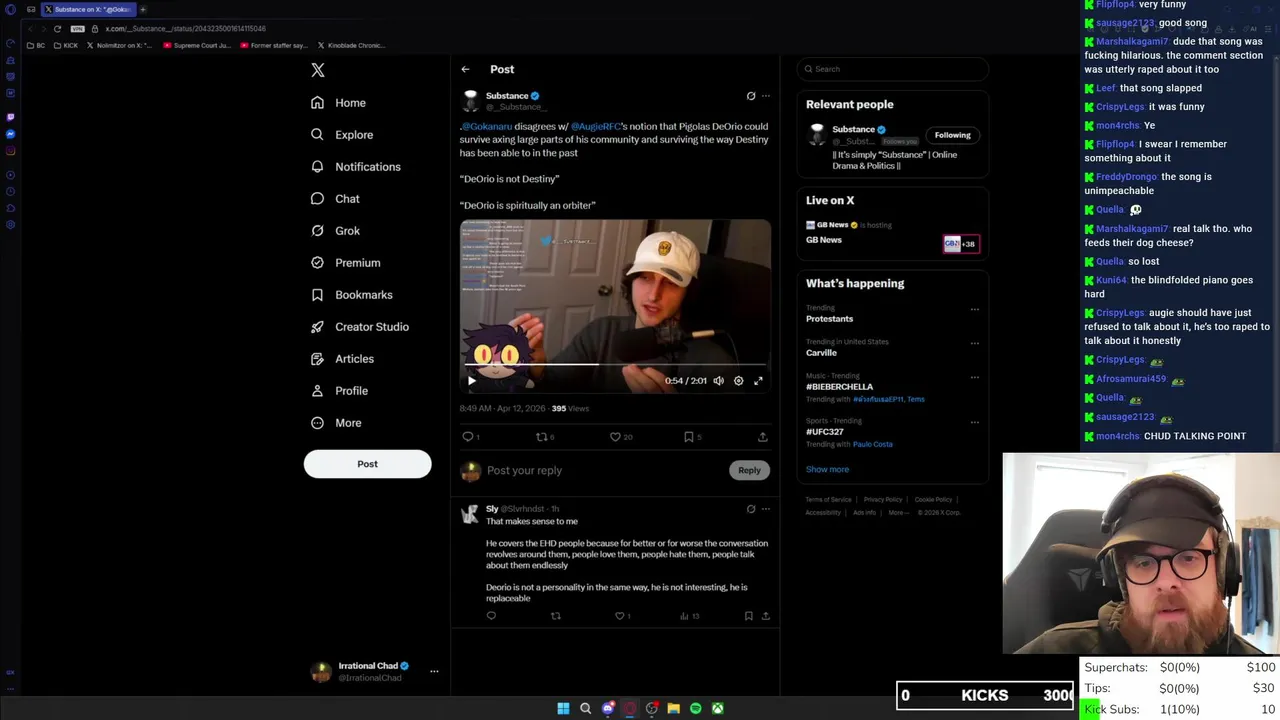Click the Bookmarks bookmark icon
The height and width of the screenshot is (720, 1280).
point(317,295)
